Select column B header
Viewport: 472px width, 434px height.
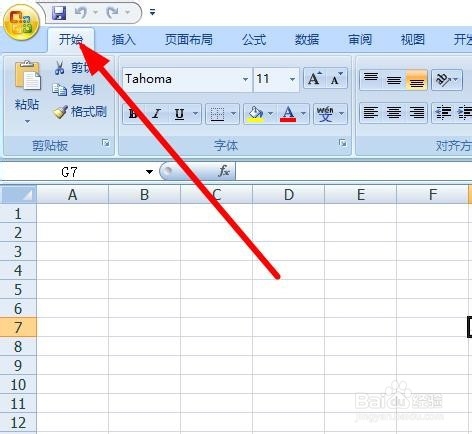tap(144, 195)
